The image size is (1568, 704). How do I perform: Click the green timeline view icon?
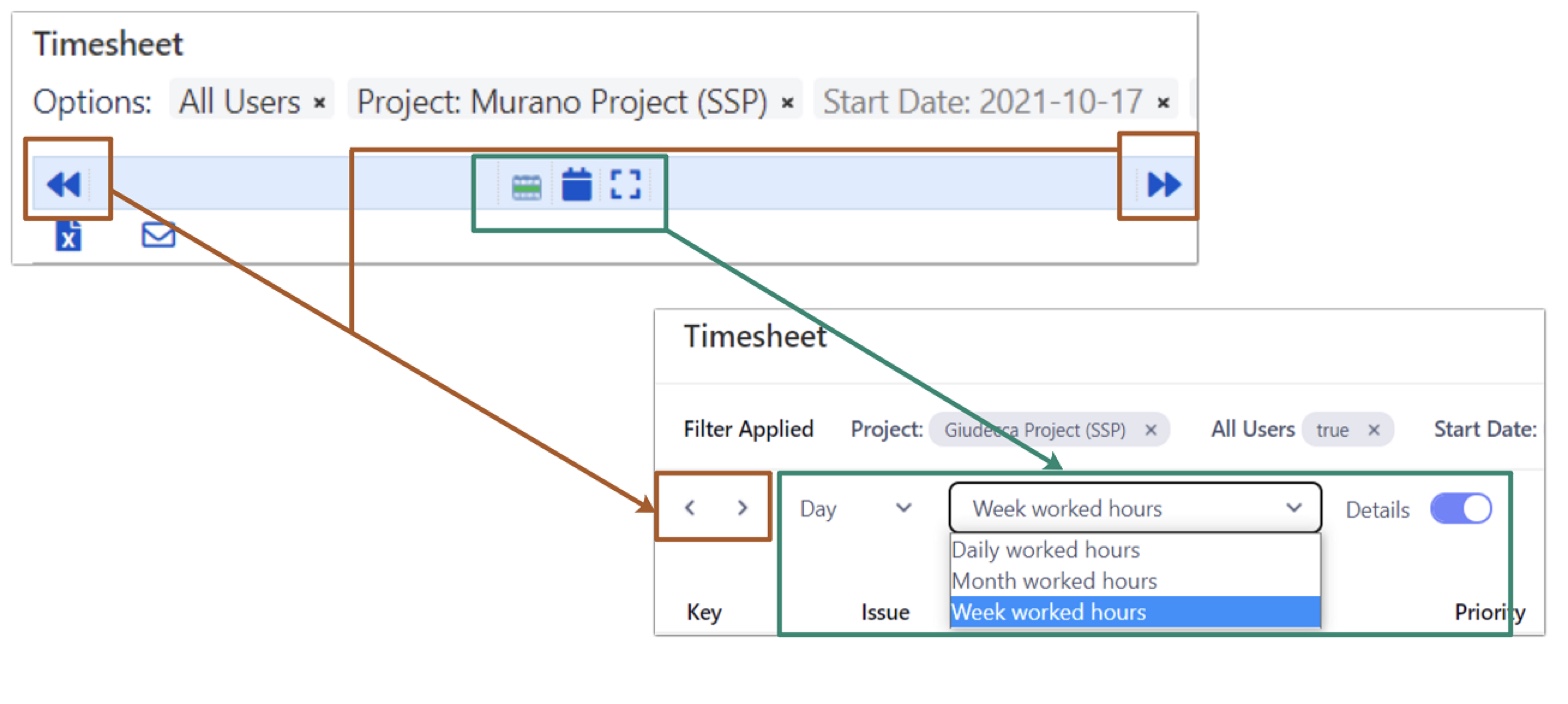tap(526, 186)
